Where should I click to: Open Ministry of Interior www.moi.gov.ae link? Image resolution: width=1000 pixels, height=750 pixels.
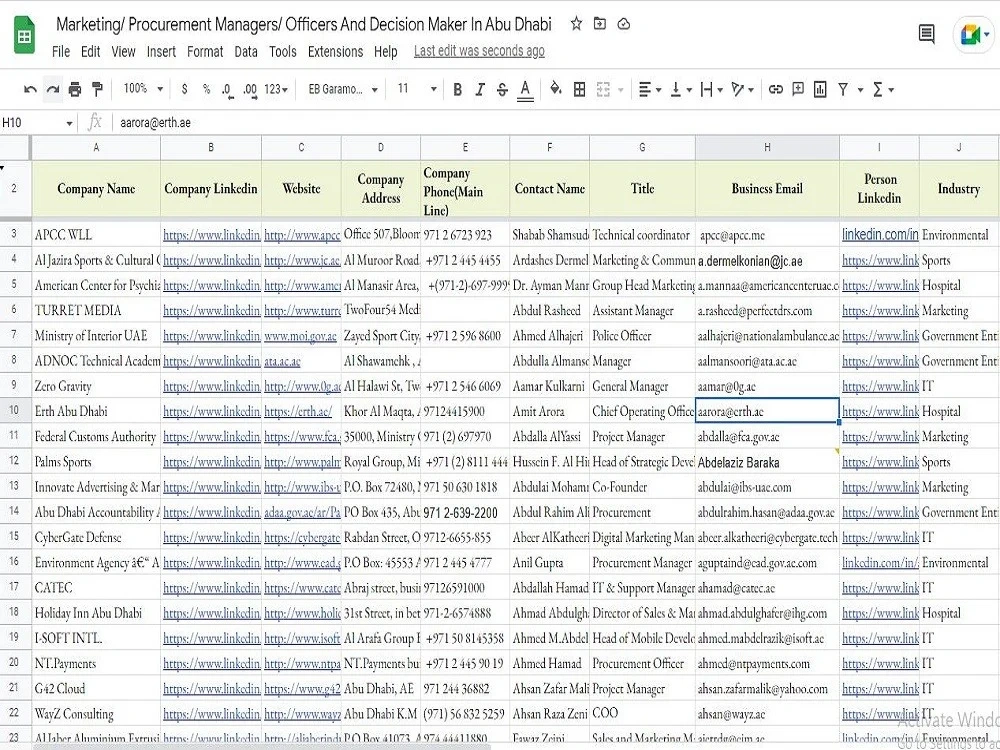click(x=300, y=335)
